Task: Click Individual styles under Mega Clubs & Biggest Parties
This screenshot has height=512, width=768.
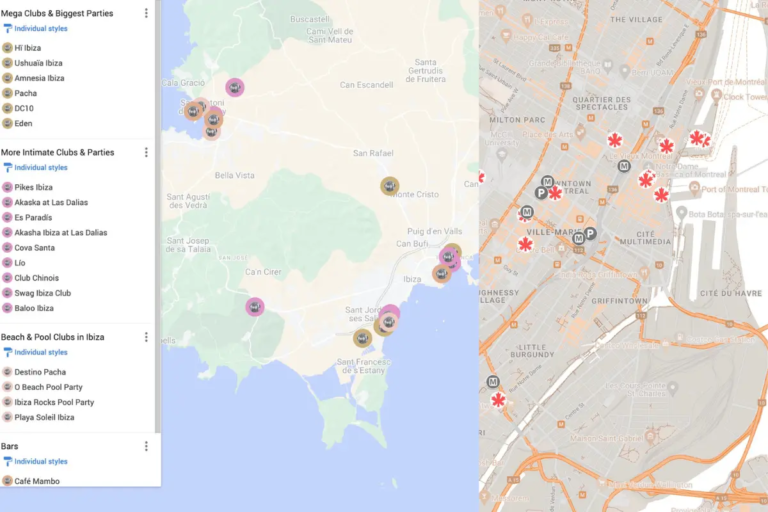Action: (x=35, y=29)
